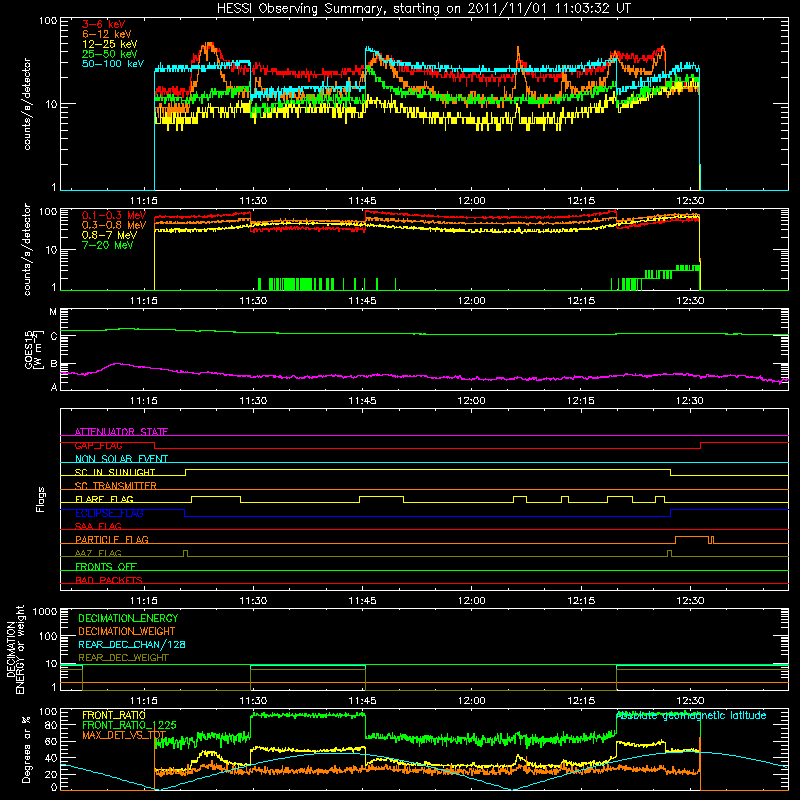The width and height of the screenshot is (800, 800).
Task: Click the 0.1-0.3 MeV legend label
Action: 114,215
